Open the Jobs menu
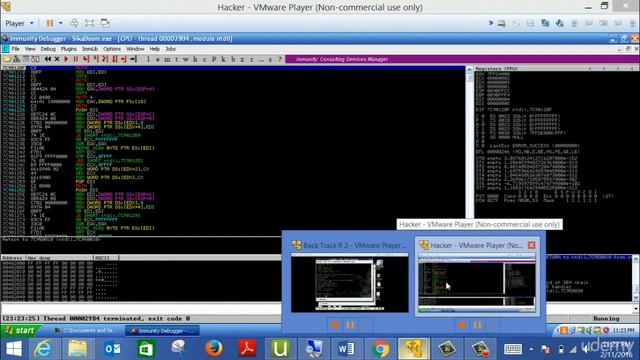The height and width of the screenshot is (360, 640). [x=171, y=49]
